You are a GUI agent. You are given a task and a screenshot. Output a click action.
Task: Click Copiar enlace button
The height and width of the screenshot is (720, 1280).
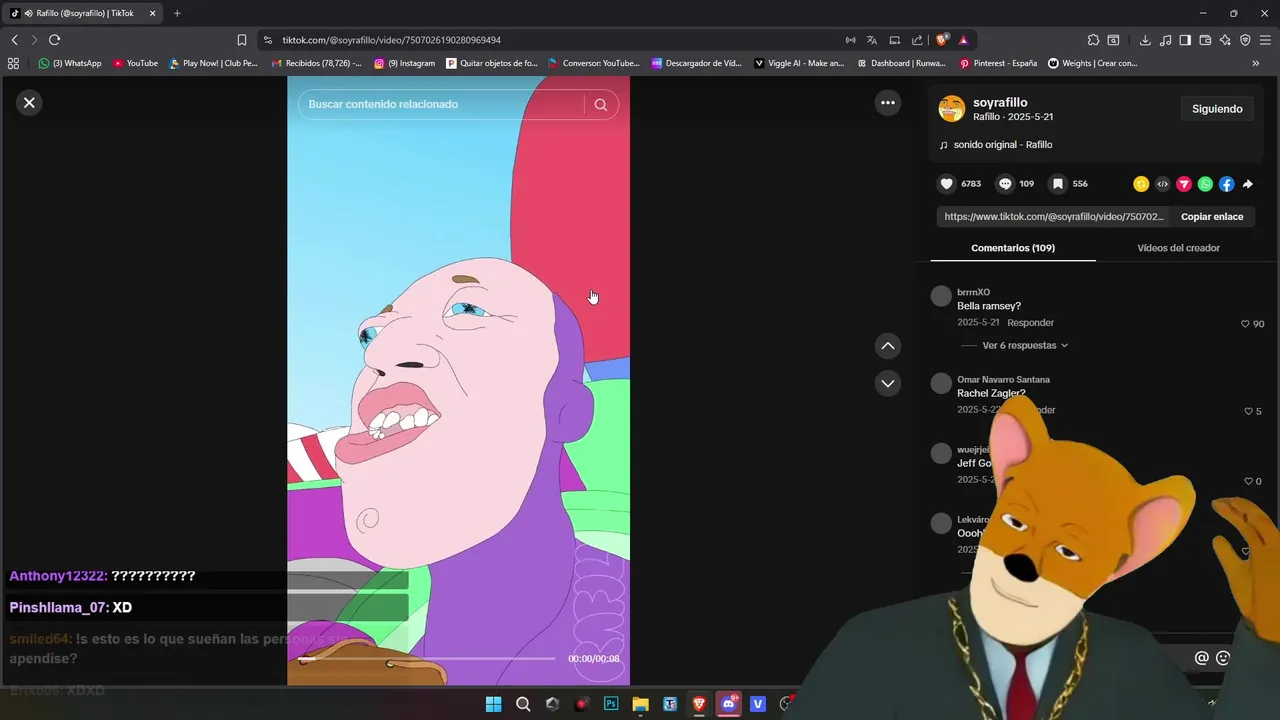(1212, 217)
